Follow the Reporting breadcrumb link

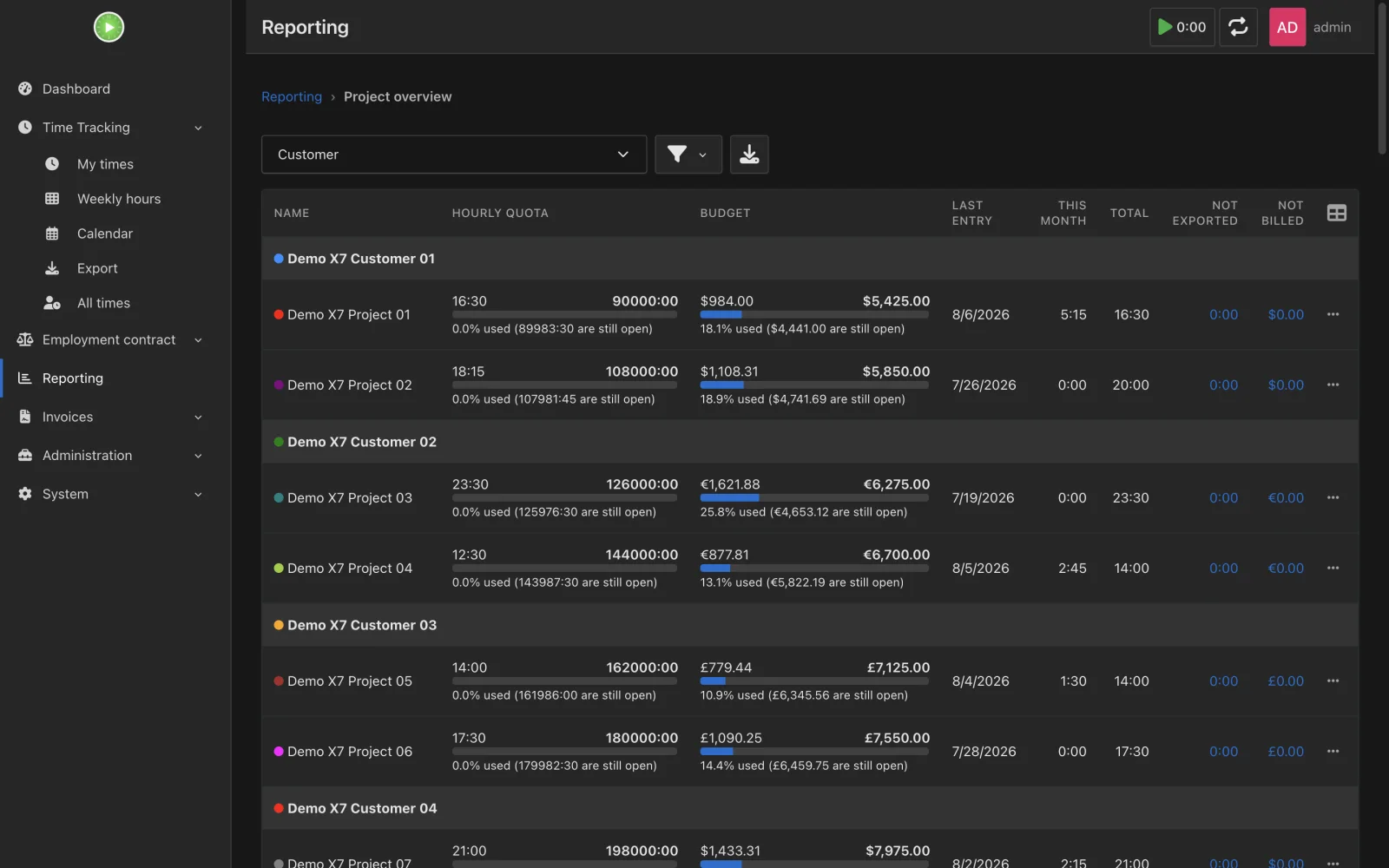click(292, 96)
